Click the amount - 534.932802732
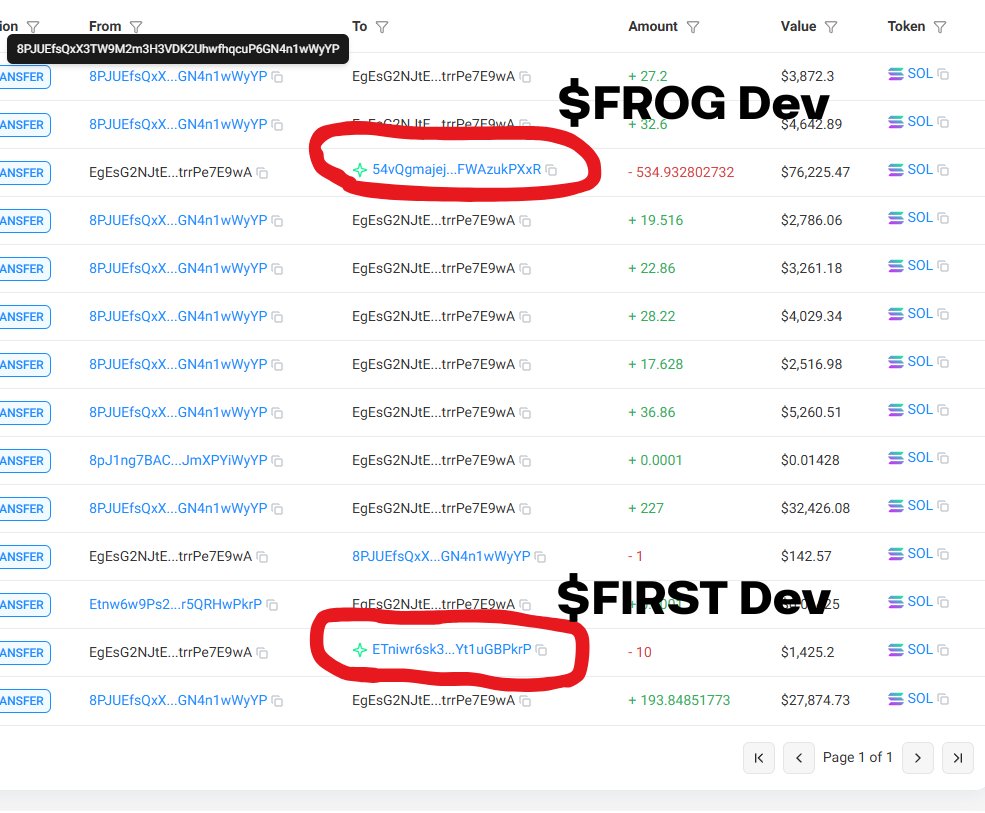This screenshot has width=985, height=813. click(681, 172)
